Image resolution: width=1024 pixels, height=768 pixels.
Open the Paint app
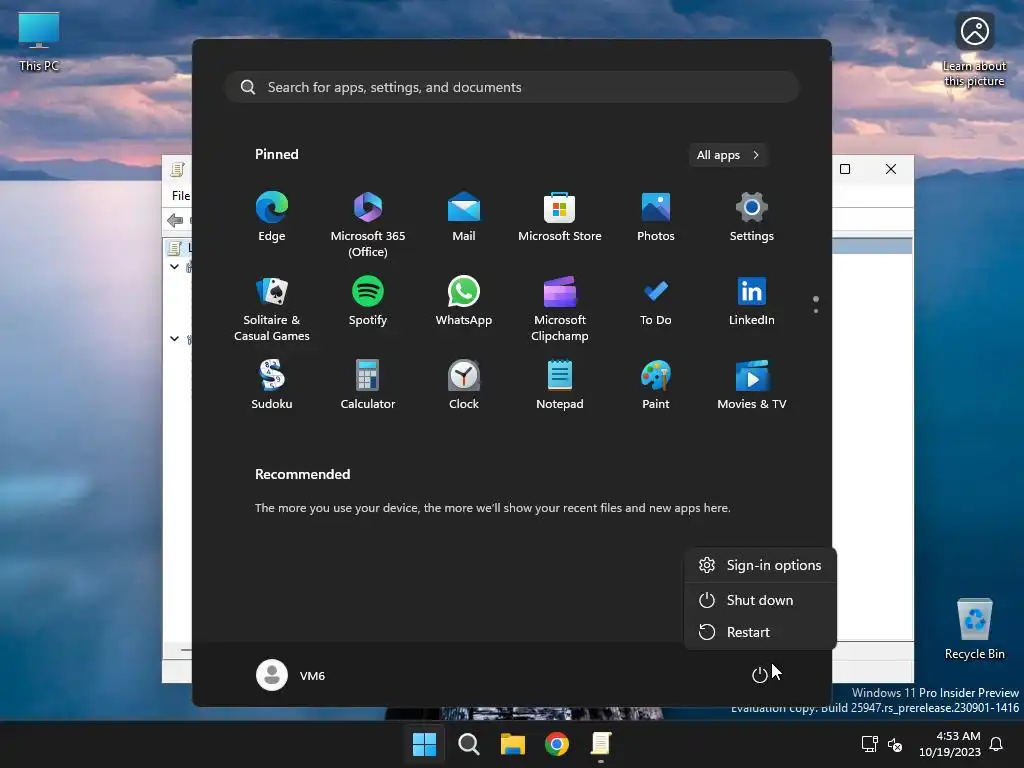(x=656, y=385)
